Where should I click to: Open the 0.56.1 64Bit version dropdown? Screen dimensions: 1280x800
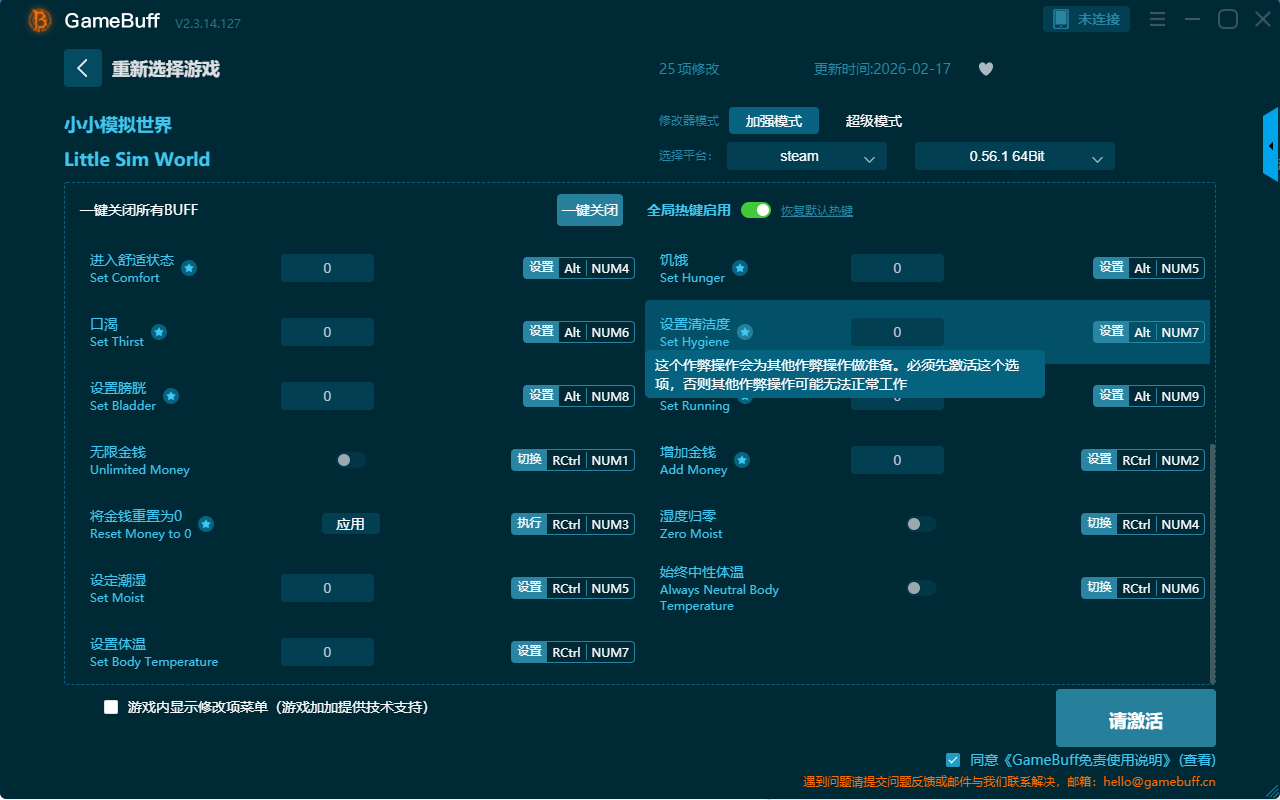[1014, 157]
